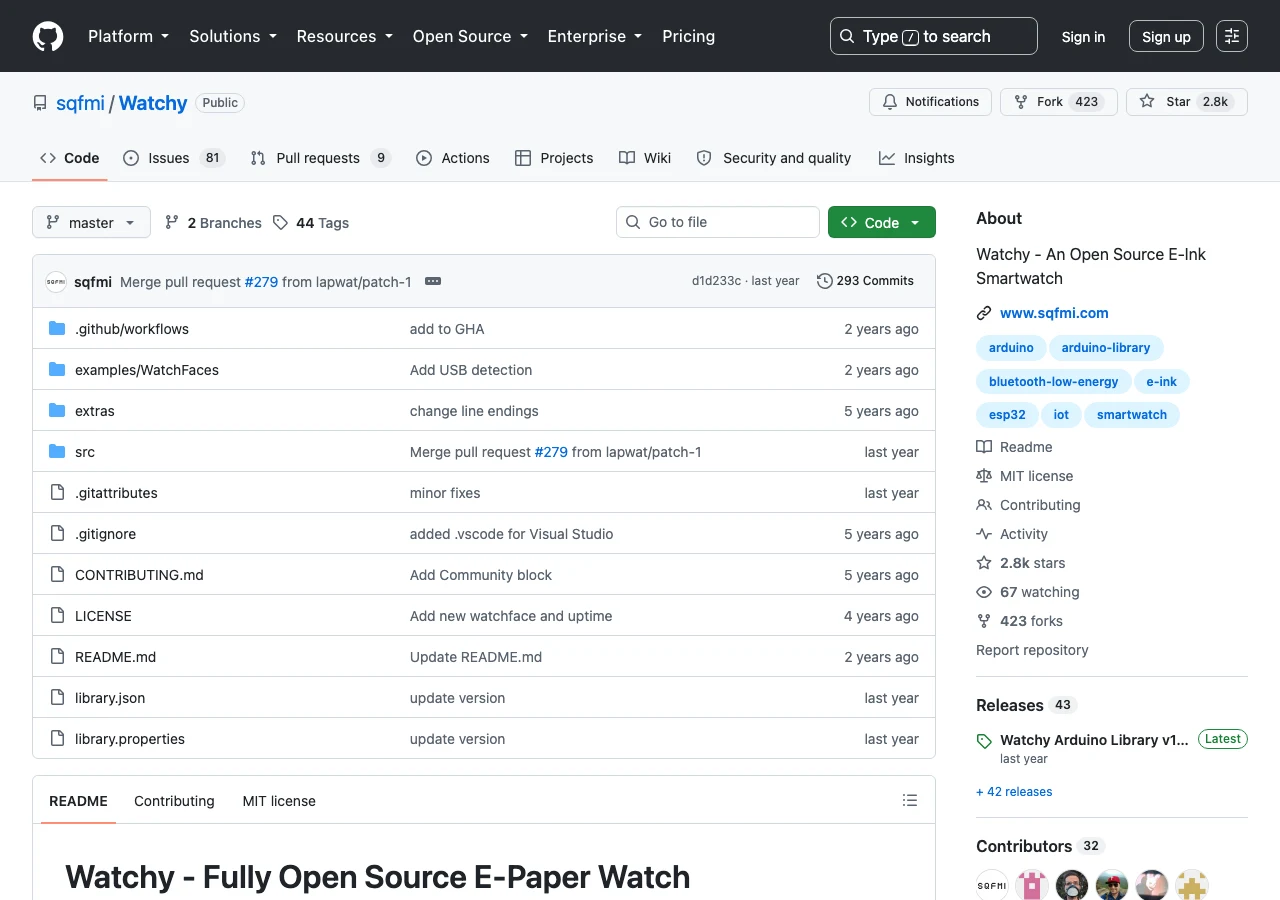1280x900 pixels.
Task: Open the Pull requests tab
Action: [320, 158]
